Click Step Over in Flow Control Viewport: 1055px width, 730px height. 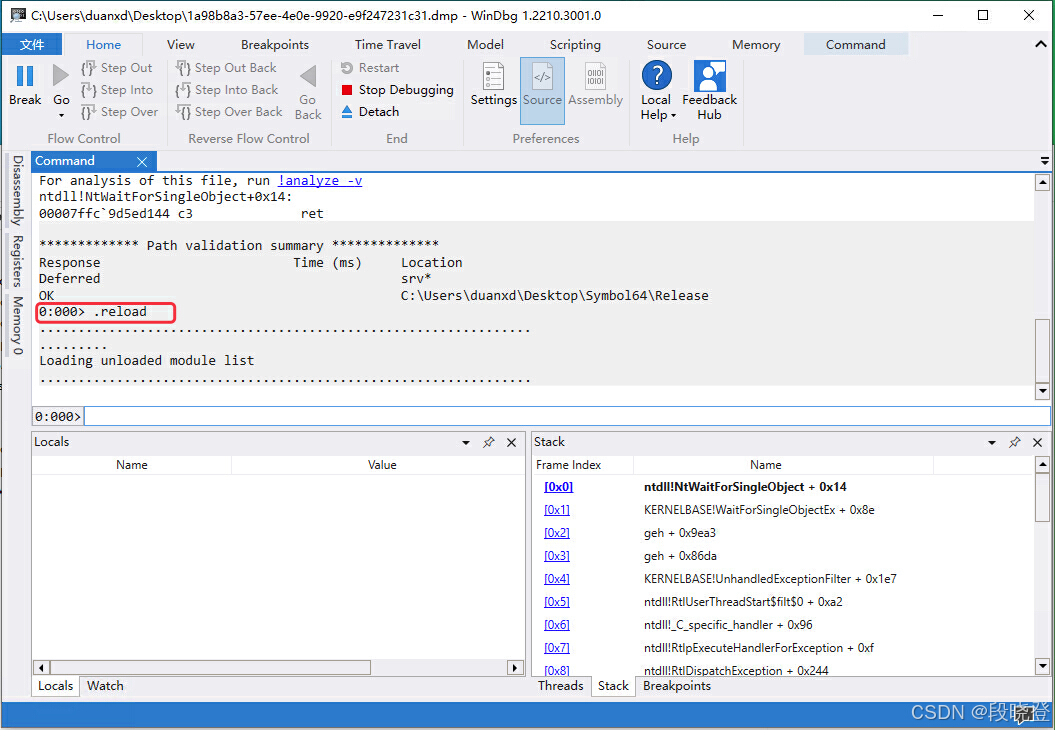[x=120, y=112]
